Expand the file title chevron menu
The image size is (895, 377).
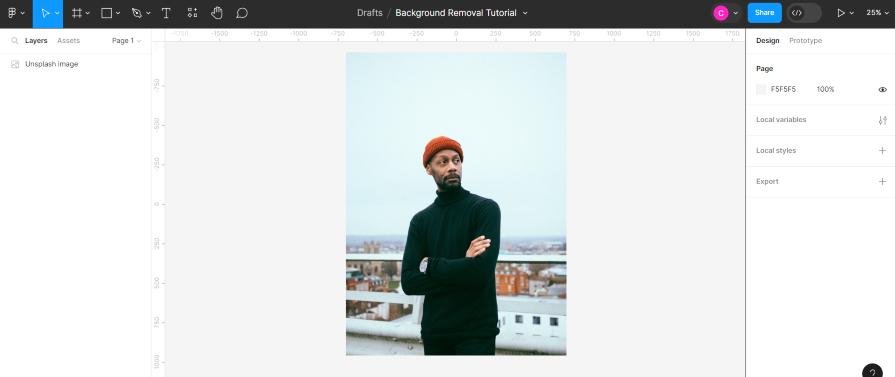[525, 13]
